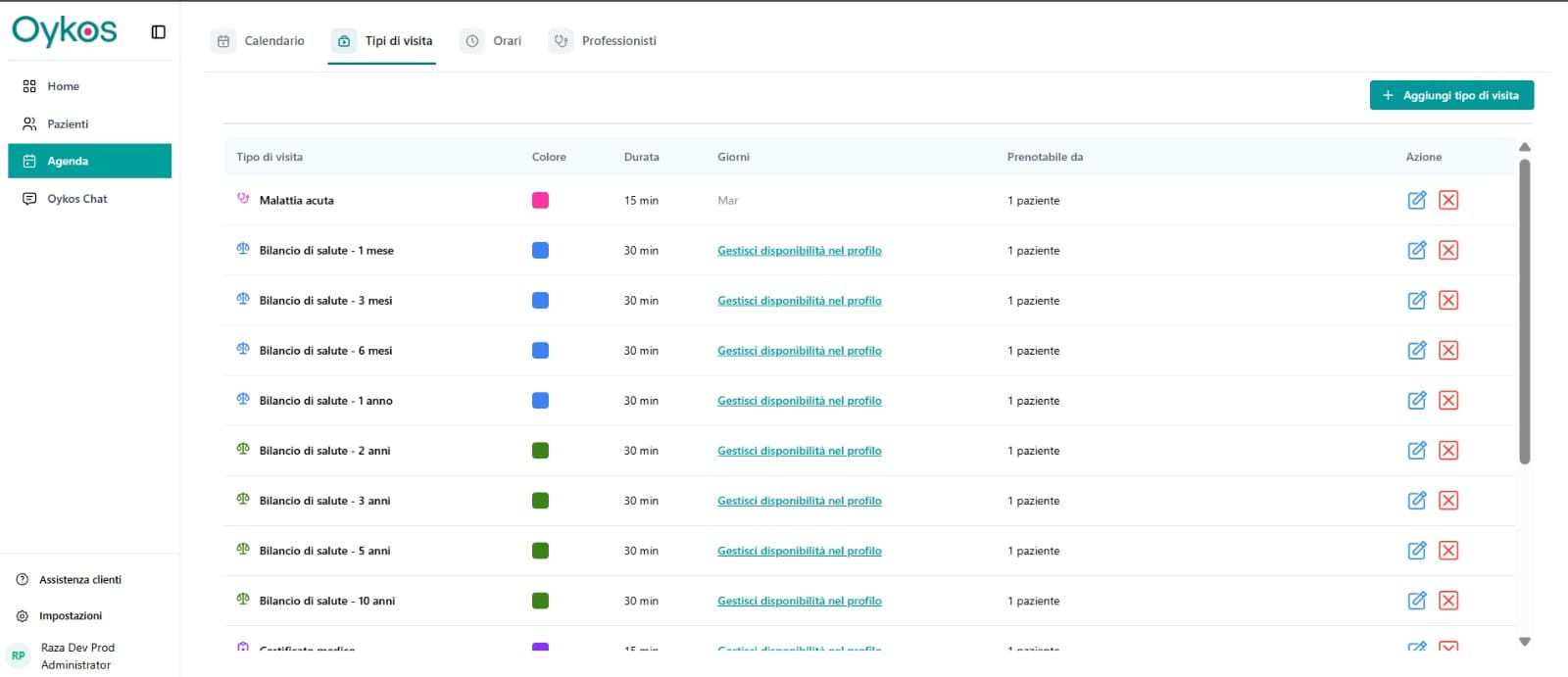Viewport: 1568px width, 677px height.
Task: Open Gestisci disponibilità link for 10 anni
Action: [800, 601]
